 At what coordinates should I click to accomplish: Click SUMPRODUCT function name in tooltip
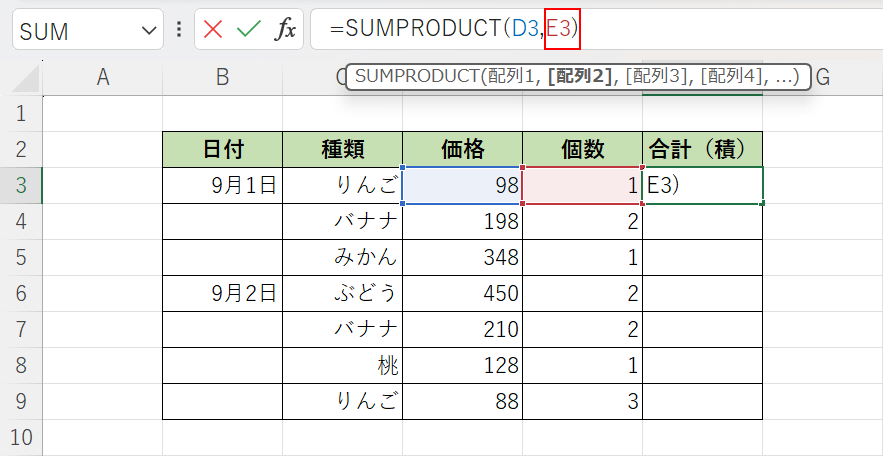tap(415, 77)
